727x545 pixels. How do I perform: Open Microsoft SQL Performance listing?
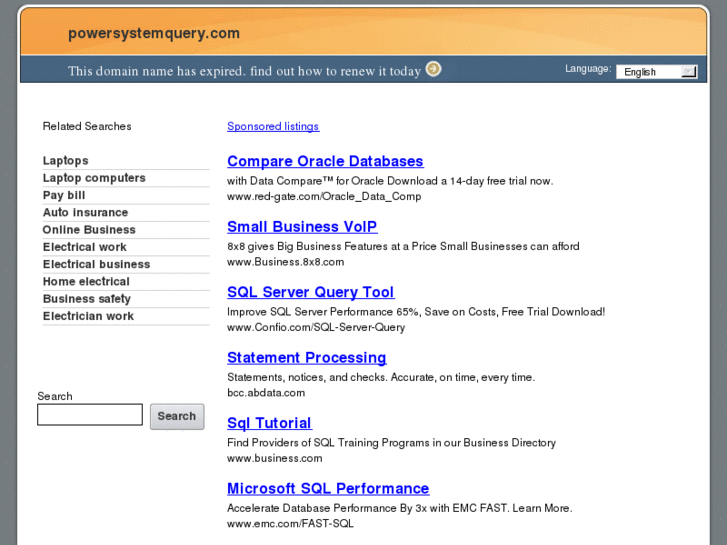[328, 488]
